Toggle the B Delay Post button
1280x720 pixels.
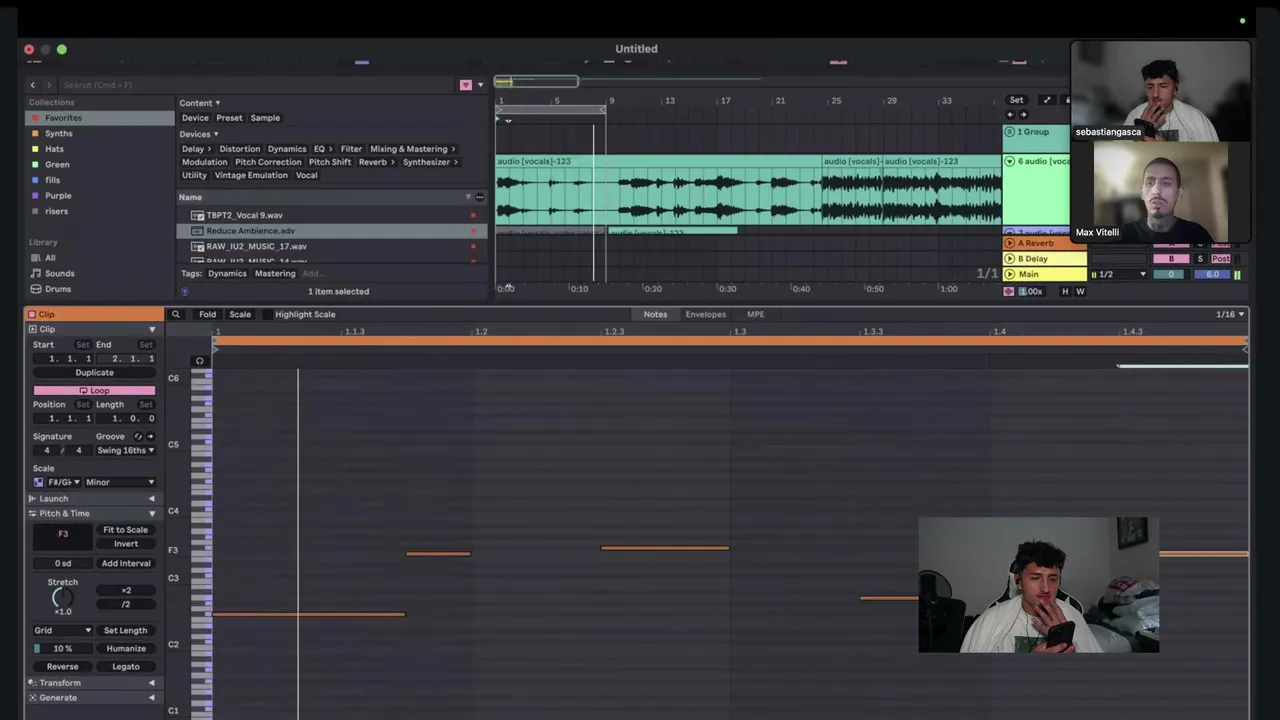coord(1221,259)
